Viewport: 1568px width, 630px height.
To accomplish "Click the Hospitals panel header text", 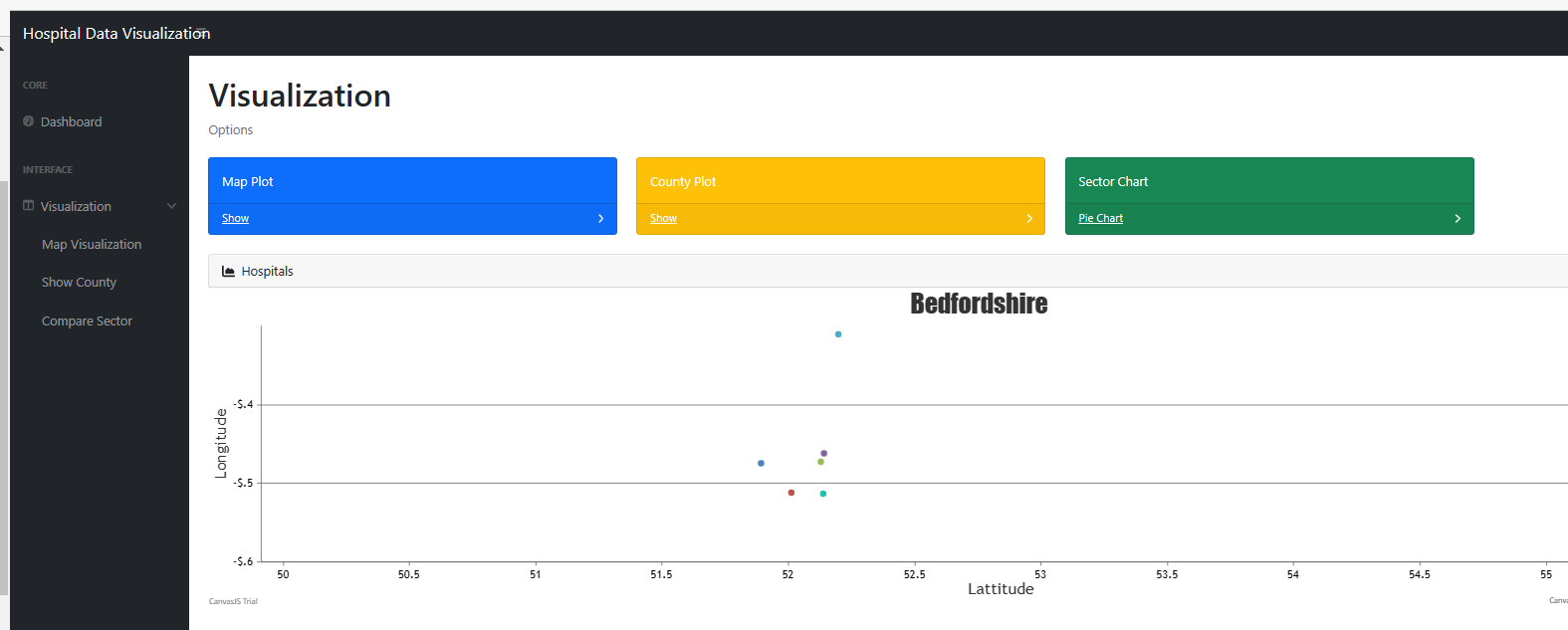I will (x=267, y=272).
